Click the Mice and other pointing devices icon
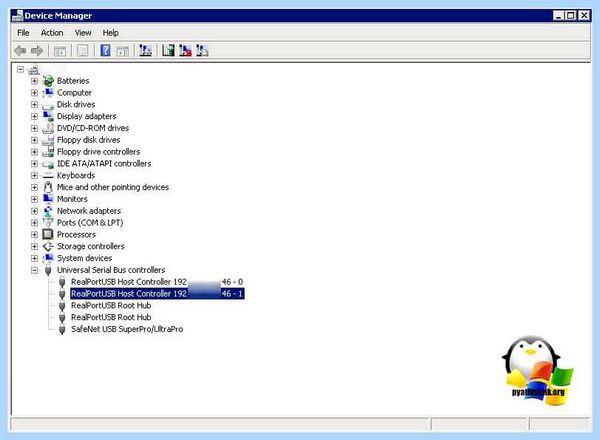600x440 pixels. click(48, 187)
